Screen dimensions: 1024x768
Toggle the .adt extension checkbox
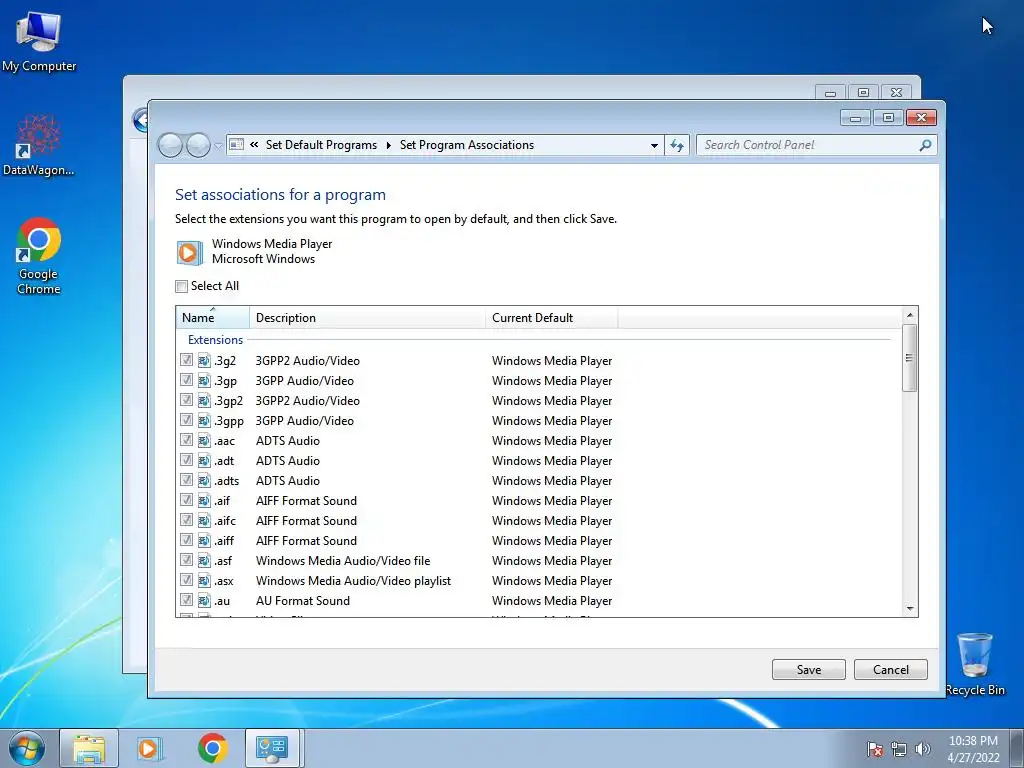point(186,460)
